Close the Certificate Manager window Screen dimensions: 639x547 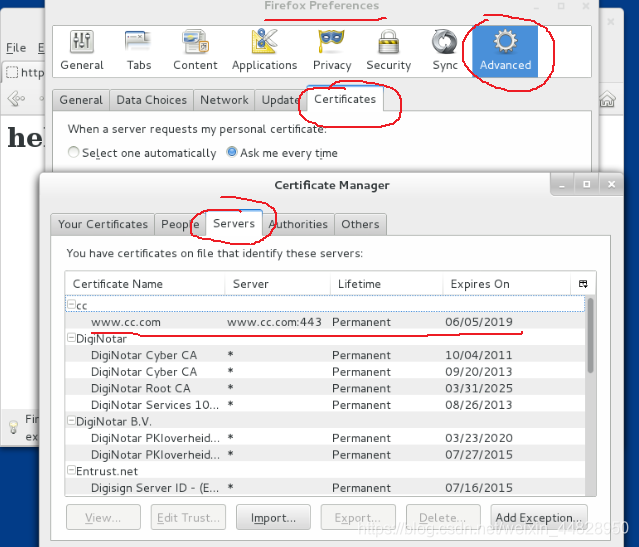pyautogui.click(x=611, y=185)
